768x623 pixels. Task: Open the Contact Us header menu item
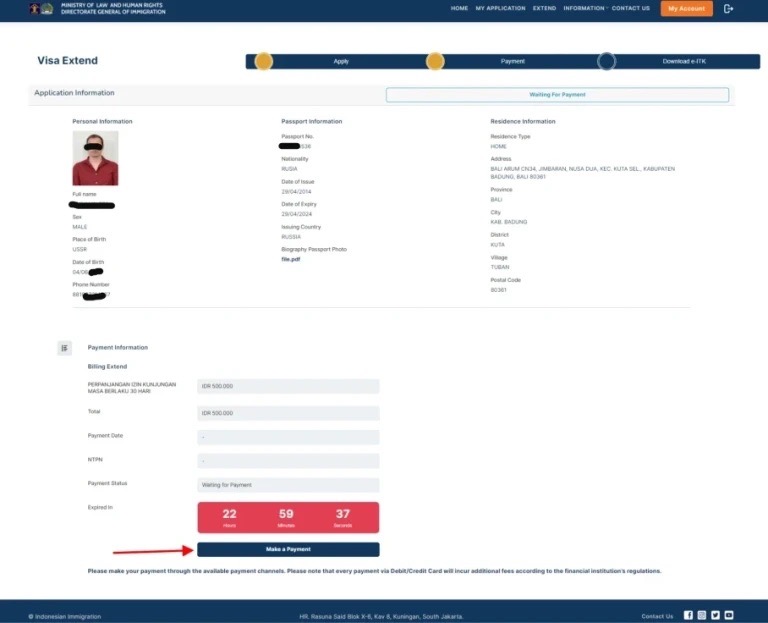(630, 8)
